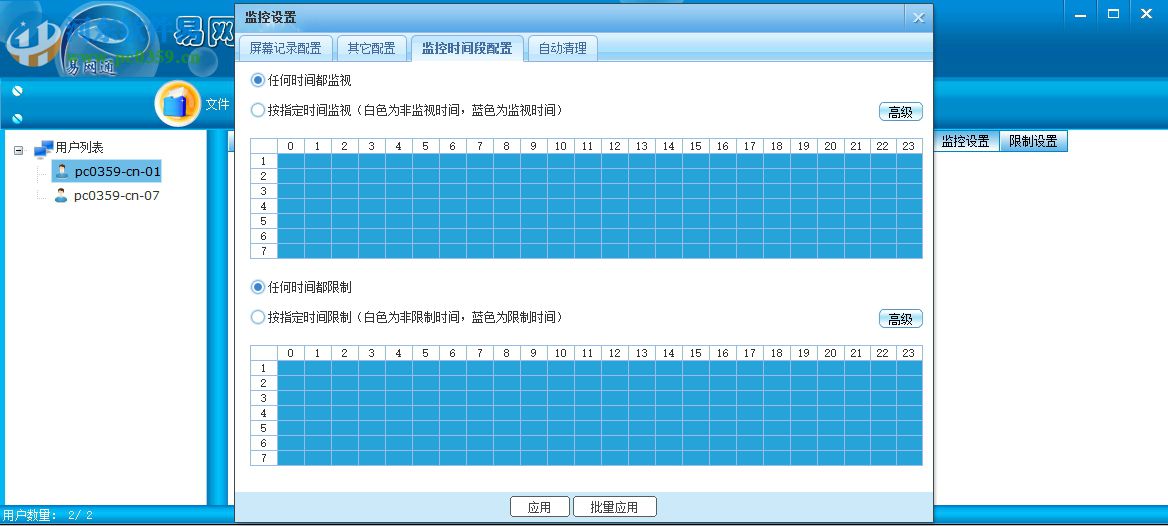The image size is (1168, 526).
Task: Click hour 0 header in restriction grid
Action: pyautogui.click(x=291, y=353)
